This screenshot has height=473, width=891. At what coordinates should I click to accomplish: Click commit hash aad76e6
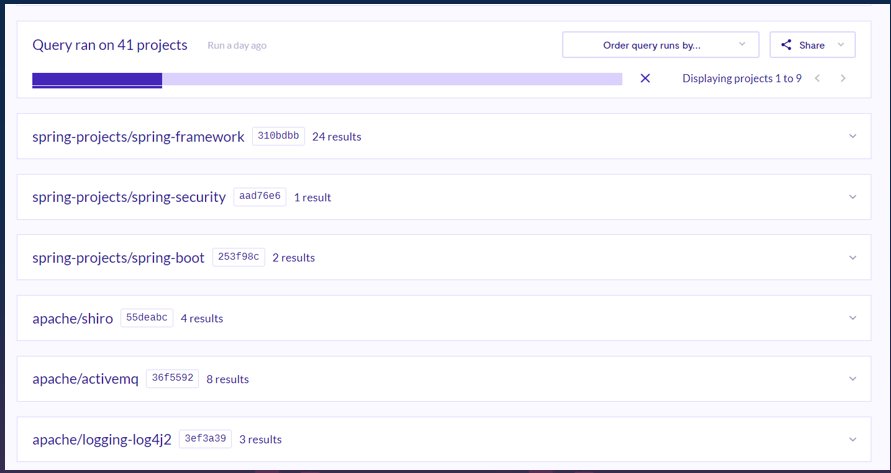[260, 196]
